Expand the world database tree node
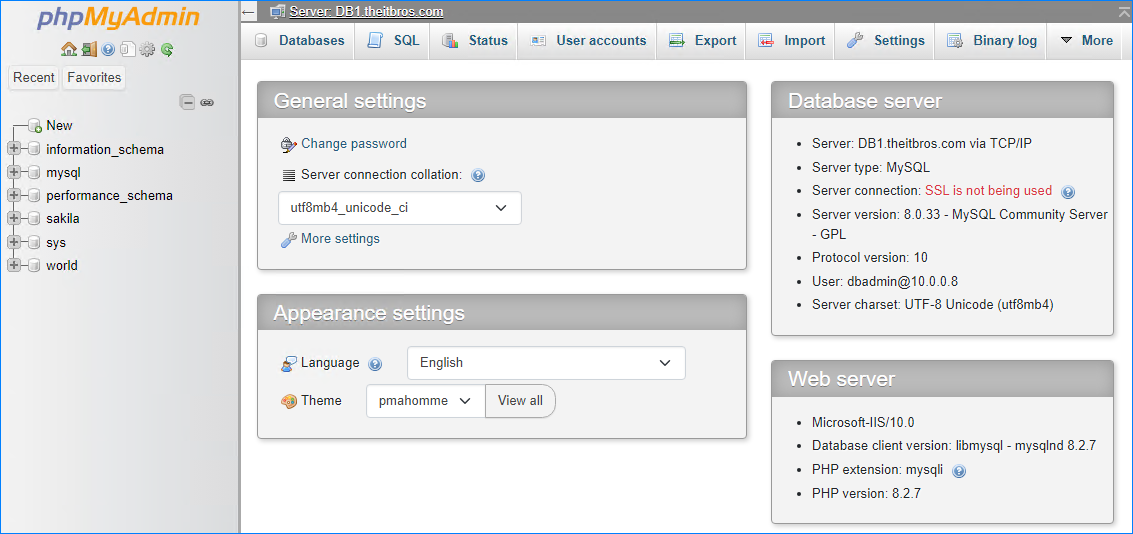Viewport: 1133px width, 534px height. (14, 265)
